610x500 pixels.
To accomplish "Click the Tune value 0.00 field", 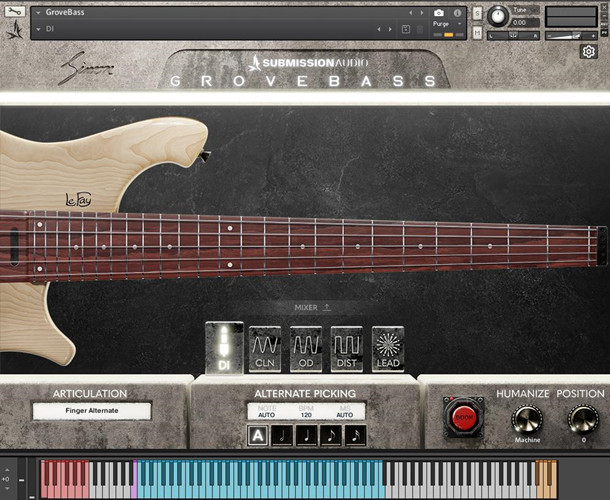I will click(x=525, y=23).
